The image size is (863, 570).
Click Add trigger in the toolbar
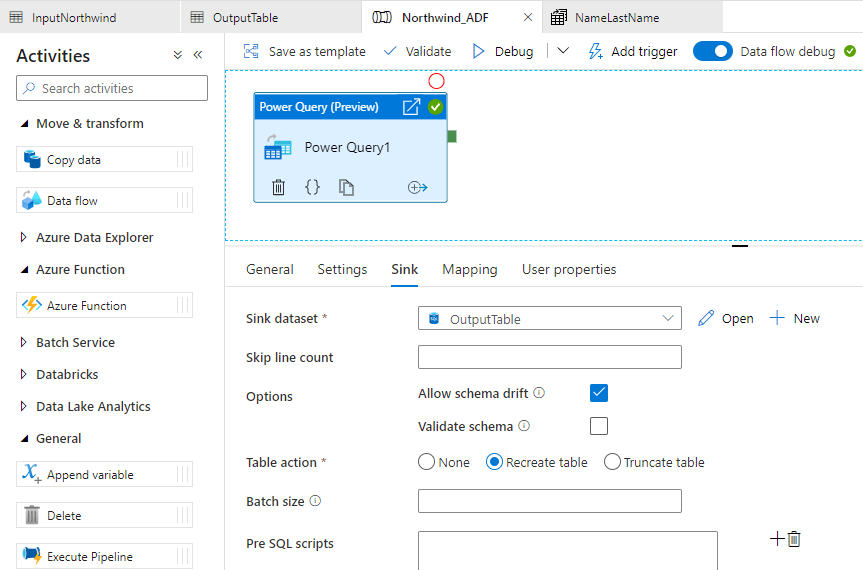(x=632, y=51)
